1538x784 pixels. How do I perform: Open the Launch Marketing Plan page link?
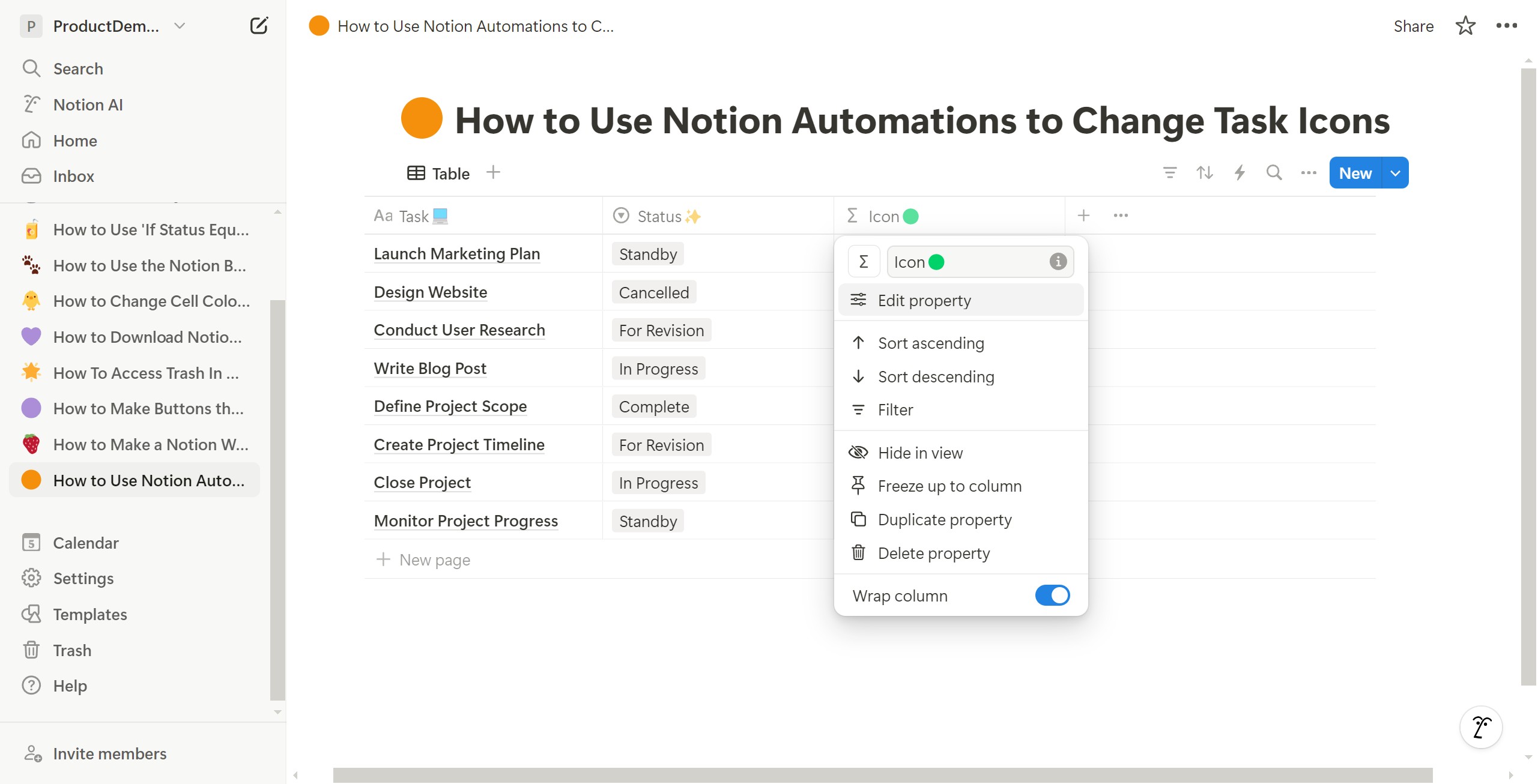tap(456, 254)
